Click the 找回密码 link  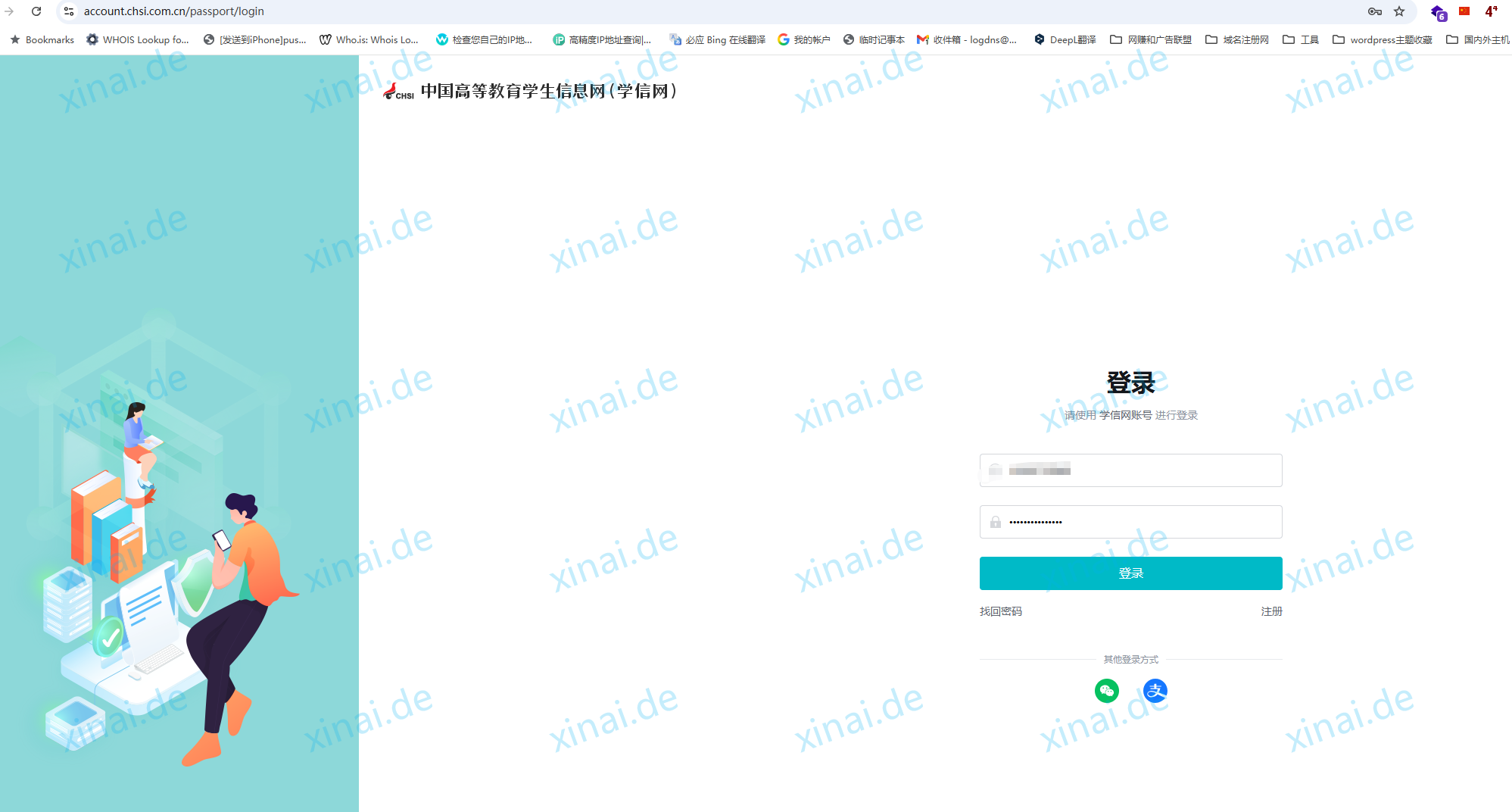pyautogui.click(x=1000, y=611)
